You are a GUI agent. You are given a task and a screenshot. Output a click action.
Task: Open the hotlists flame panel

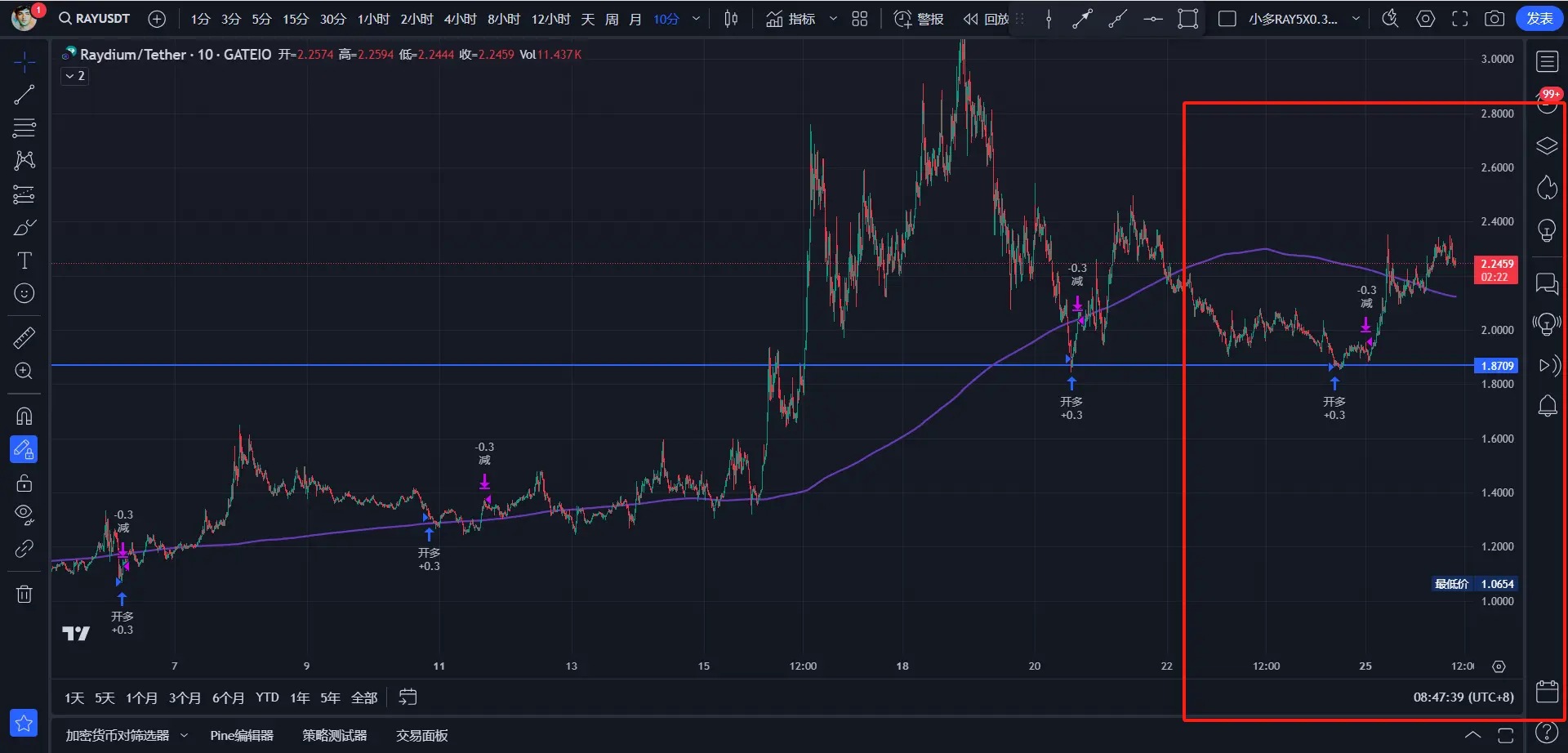point(1547,188)
